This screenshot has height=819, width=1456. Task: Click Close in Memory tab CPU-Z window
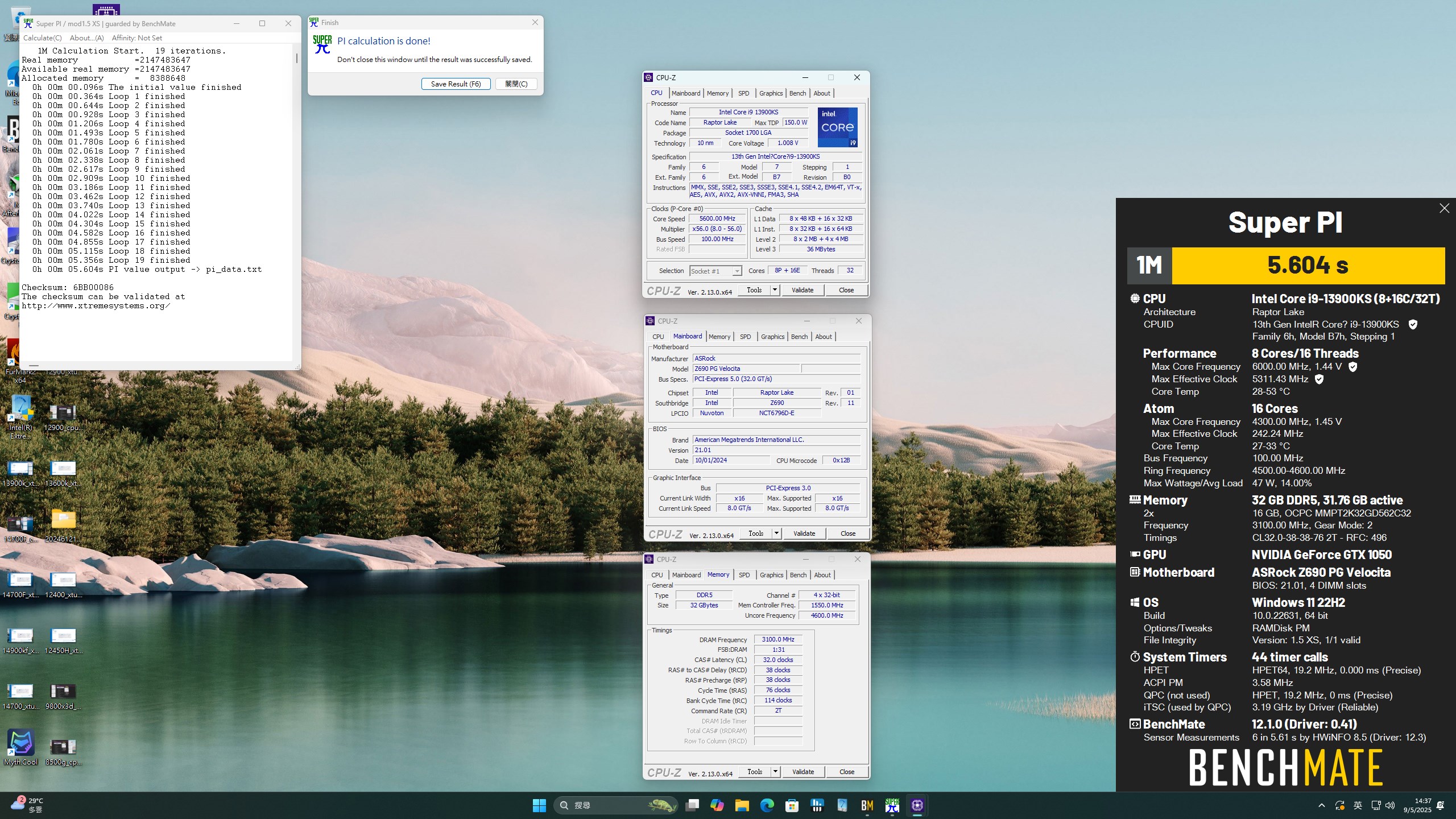(847, 772)
